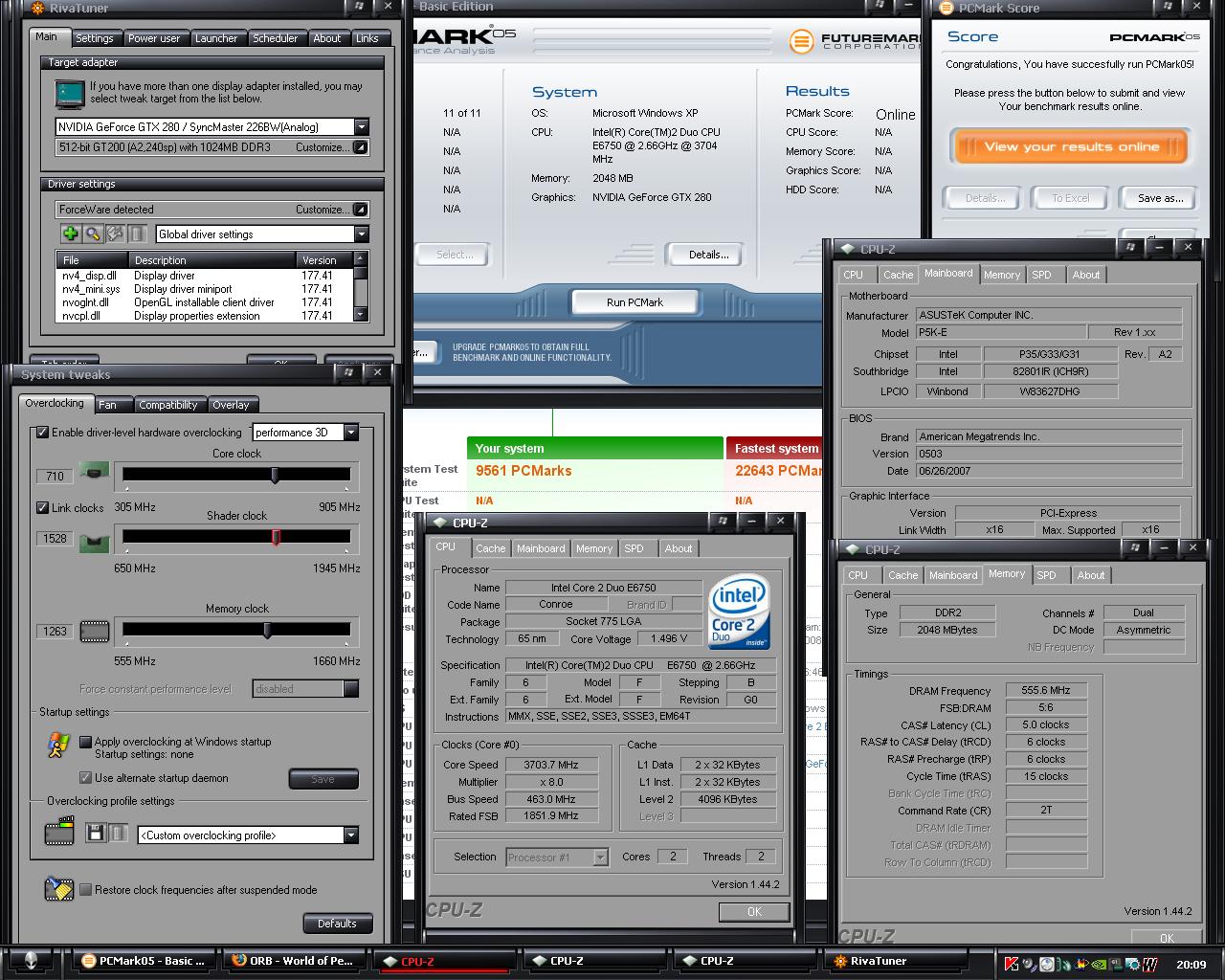
Task: Open the Overlay tab in System tweaks
Action: pyautogui.click(x=231, y=405)
